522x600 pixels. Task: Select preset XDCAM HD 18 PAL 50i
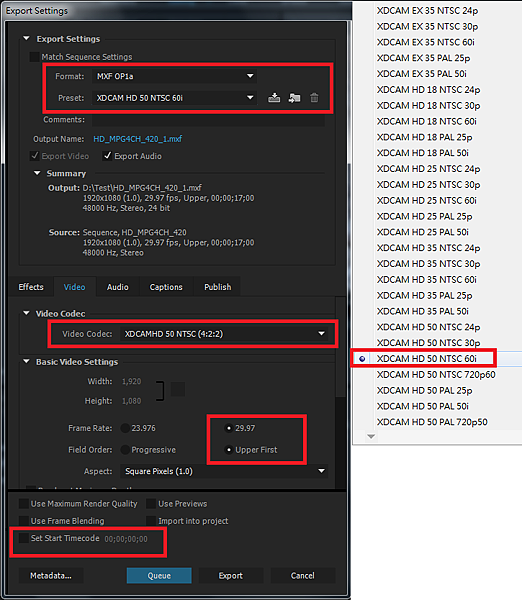(x=423, y=153)
